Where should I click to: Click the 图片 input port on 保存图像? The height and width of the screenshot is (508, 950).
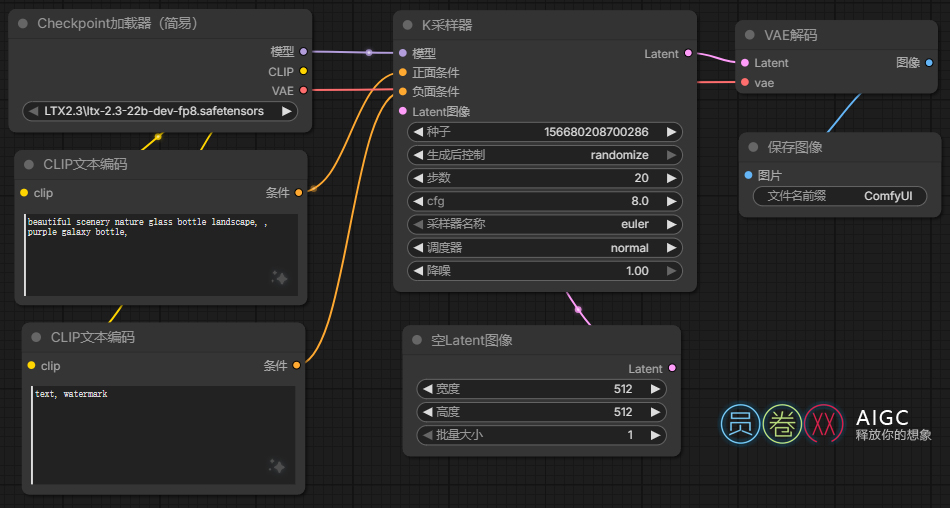click(x=748, y=175)
